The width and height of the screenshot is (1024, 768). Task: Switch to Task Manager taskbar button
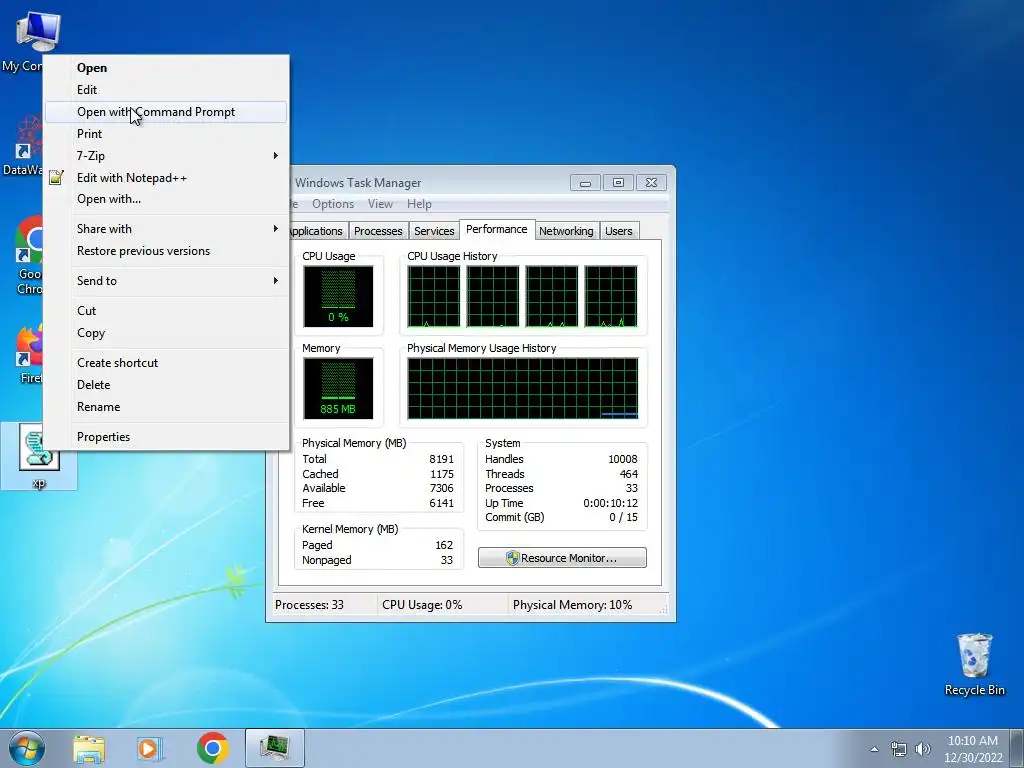275,748
